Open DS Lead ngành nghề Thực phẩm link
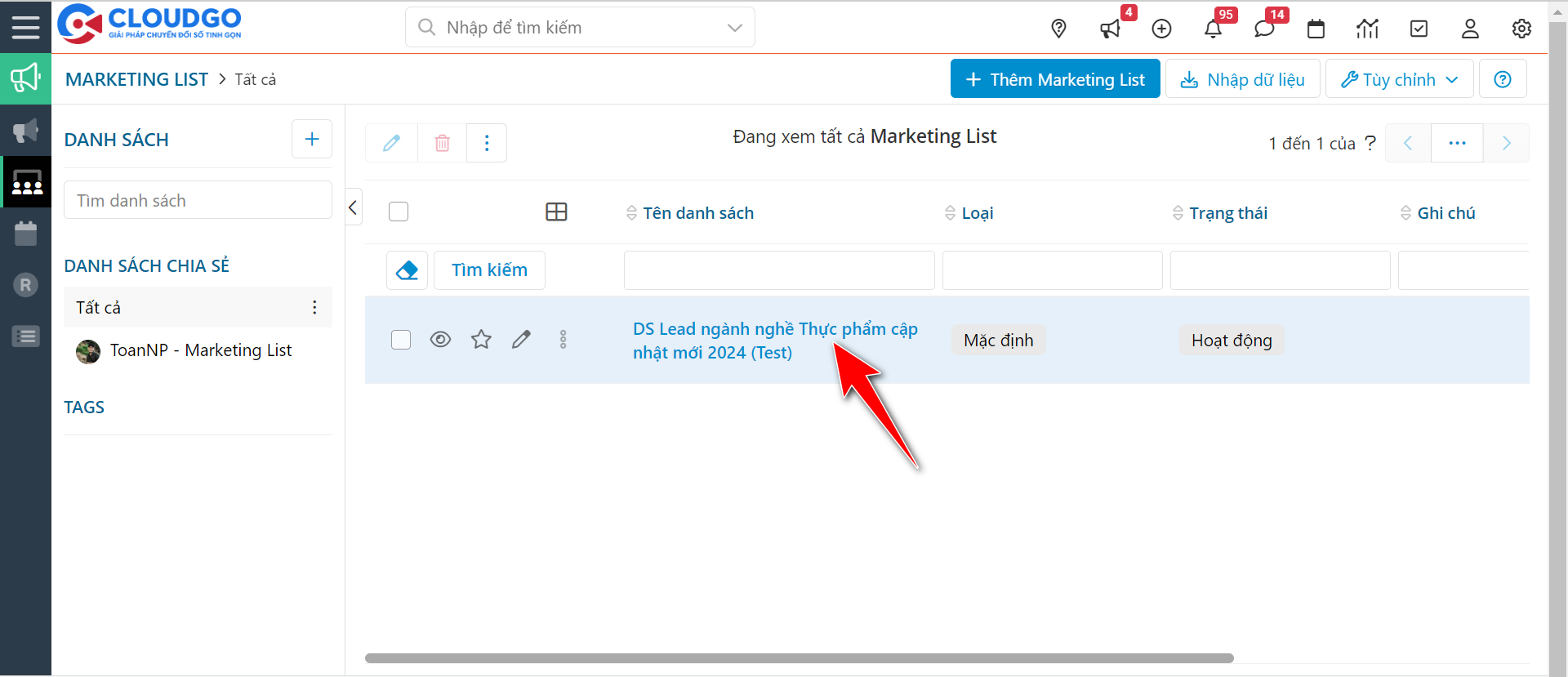This screenshot has width=1568, height=677. click(774, 329)
